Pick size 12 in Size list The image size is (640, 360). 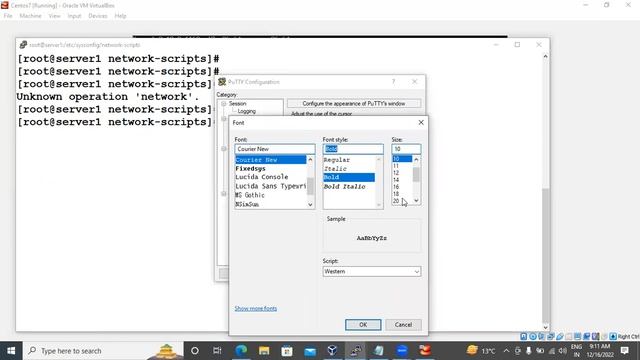(x=402, y=173)
